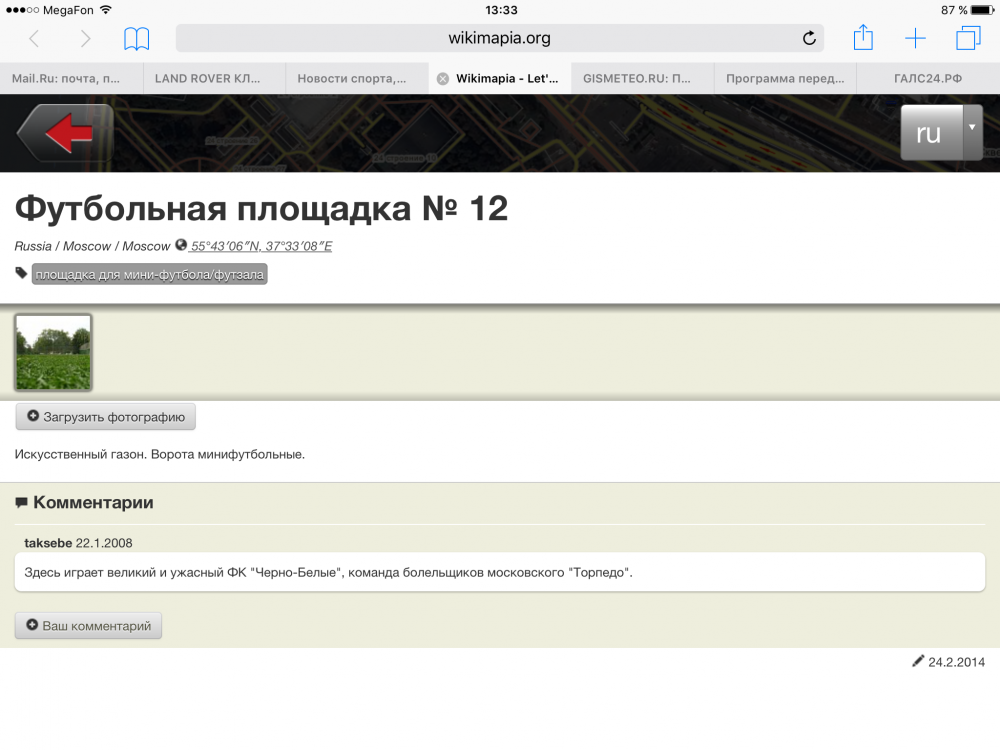Open coordinates link 55°43'06"N, 37°33'08"E
The height and width of the screenshot is (750, 1000).
[261, 246]
